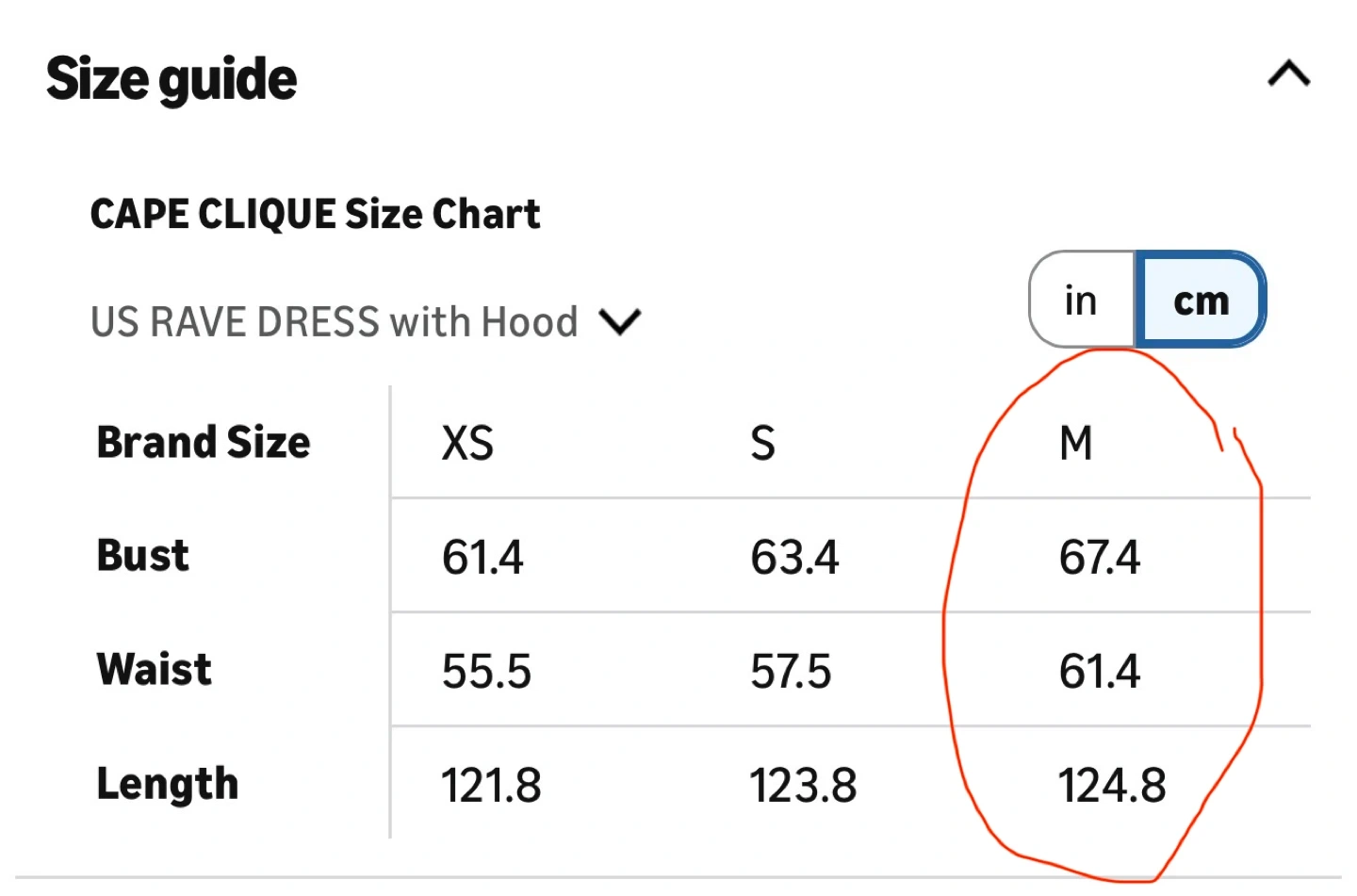Click the XS bust value 61.4
The width and height of the screenshot is (1357, 896).
pyautogui.click(x=482, y=557)
